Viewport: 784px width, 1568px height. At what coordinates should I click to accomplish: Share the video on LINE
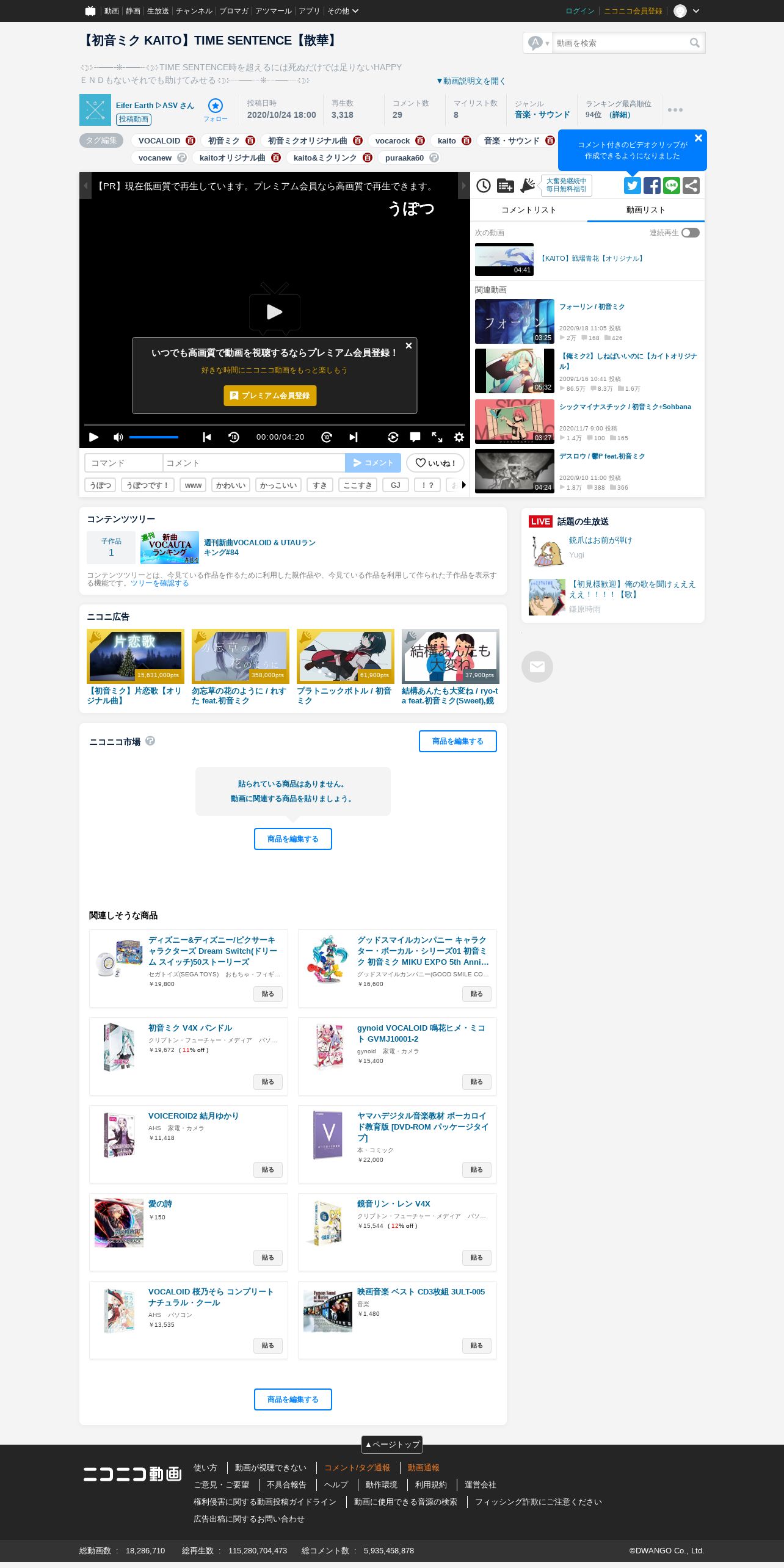click(672, 186)
